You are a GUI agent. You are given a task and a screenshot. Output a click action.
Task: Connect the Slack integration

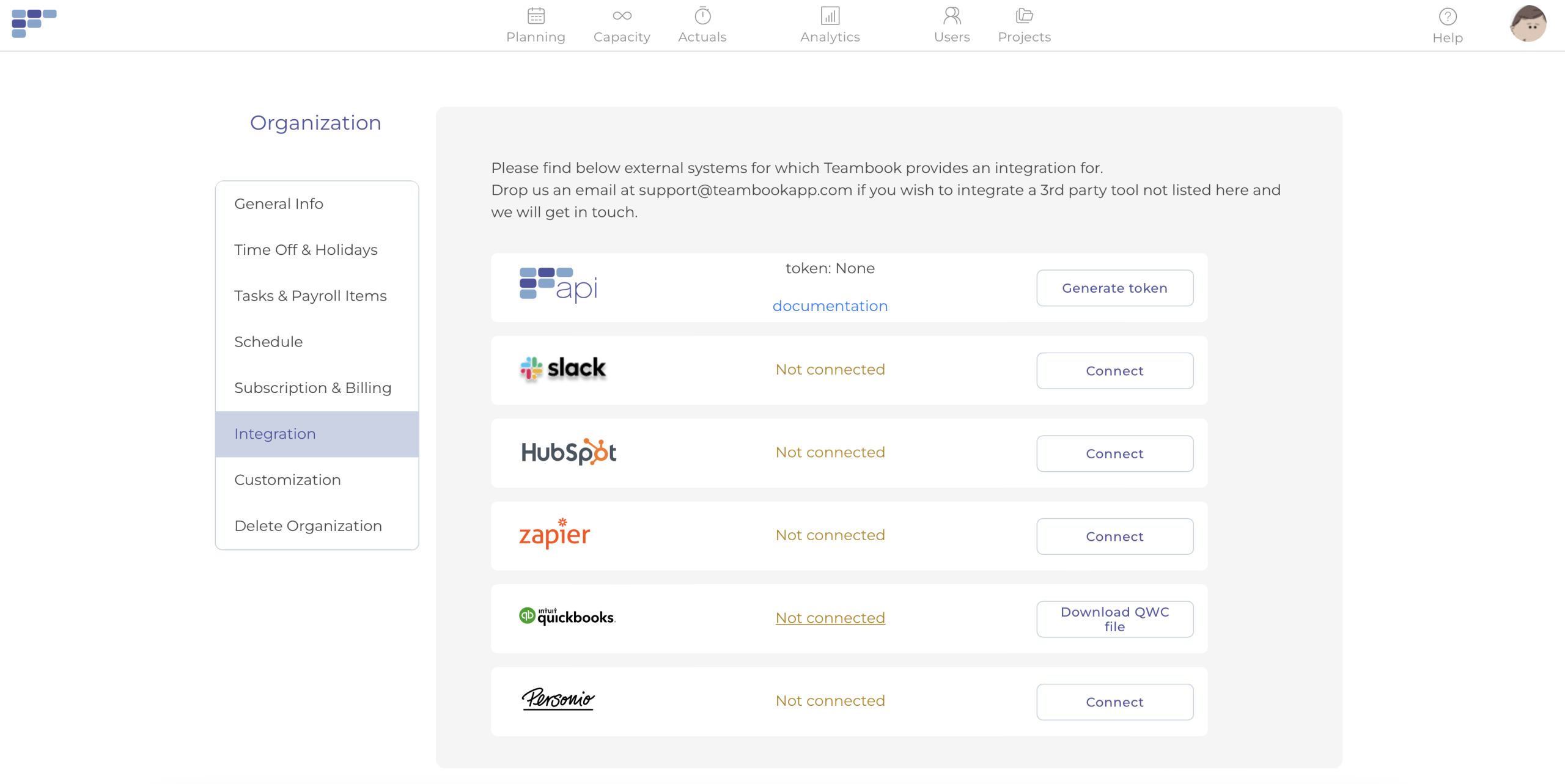point(1114,371)
